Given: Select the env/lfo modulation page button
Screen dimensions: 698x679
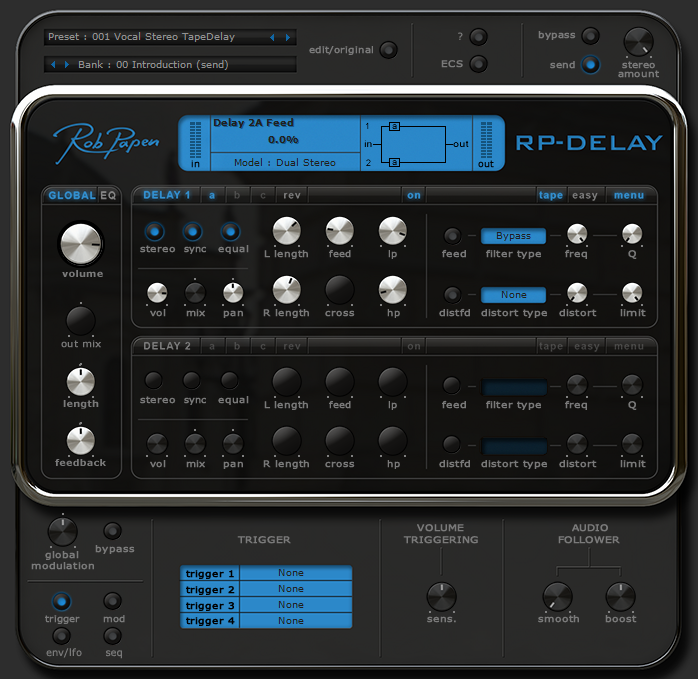Looking at the screenshot, I should coord(61,636).
